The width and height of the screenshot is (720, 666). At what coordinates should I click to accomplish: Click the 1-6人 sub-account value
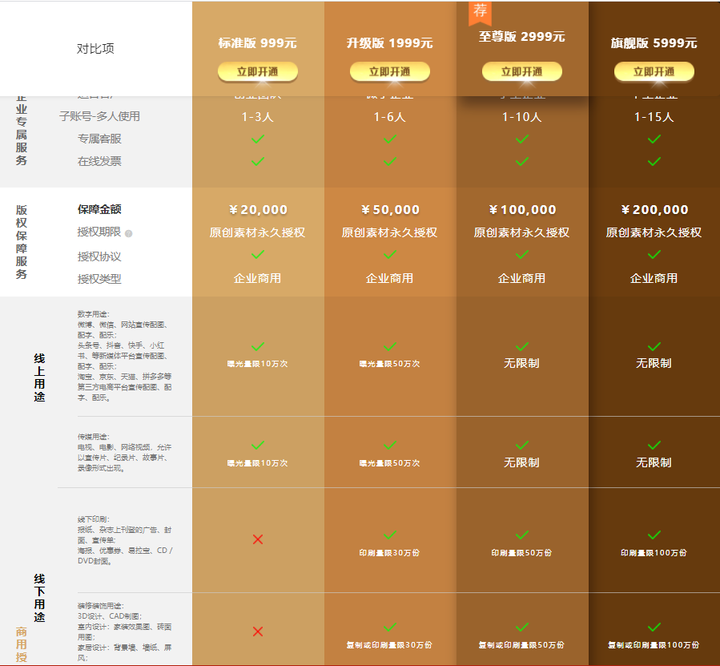390,117
